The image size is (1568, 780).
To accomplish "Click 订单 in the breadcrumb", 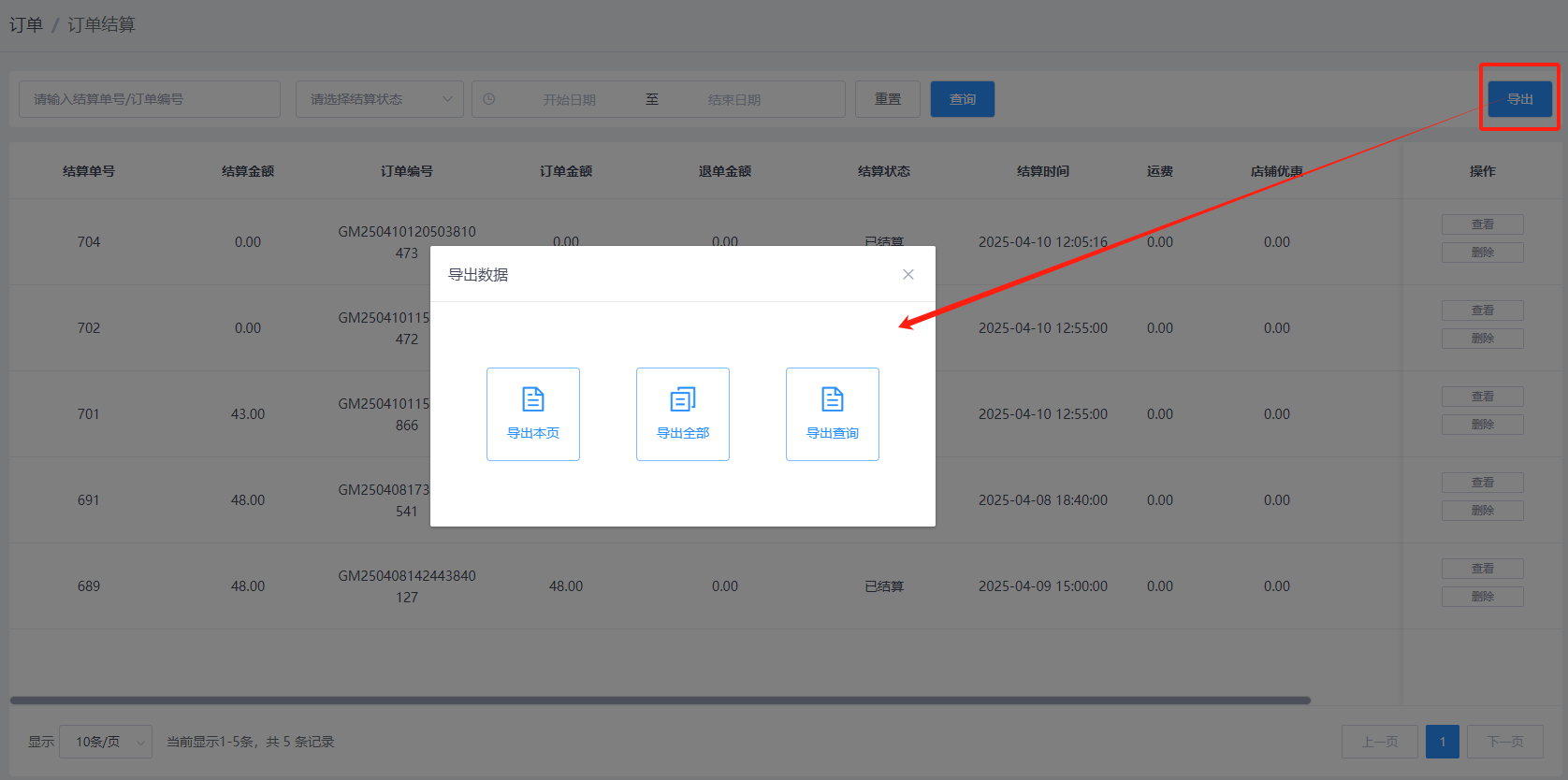I will [x=26, y=24].
